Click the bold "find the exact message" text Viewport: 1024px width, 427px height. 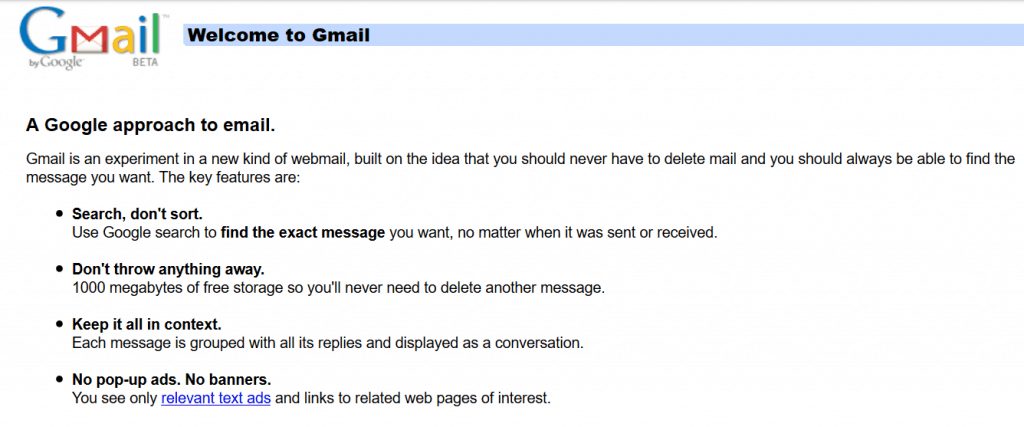click(x=303, y=233)
